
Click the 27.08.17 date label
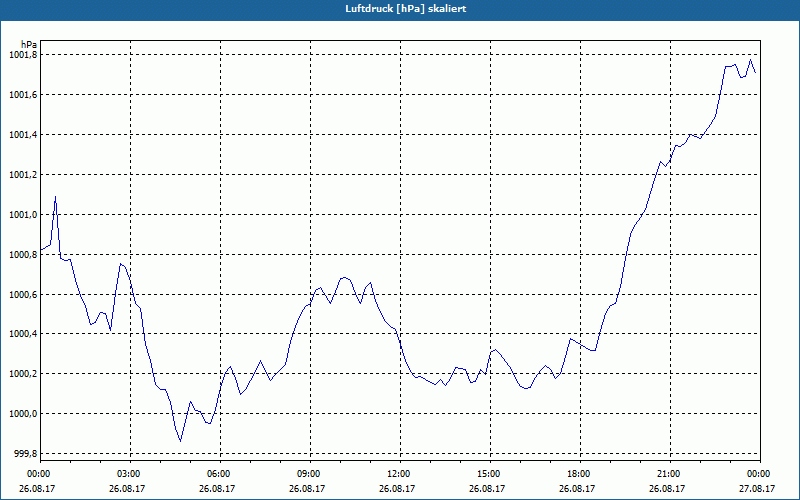pos(757,488)
